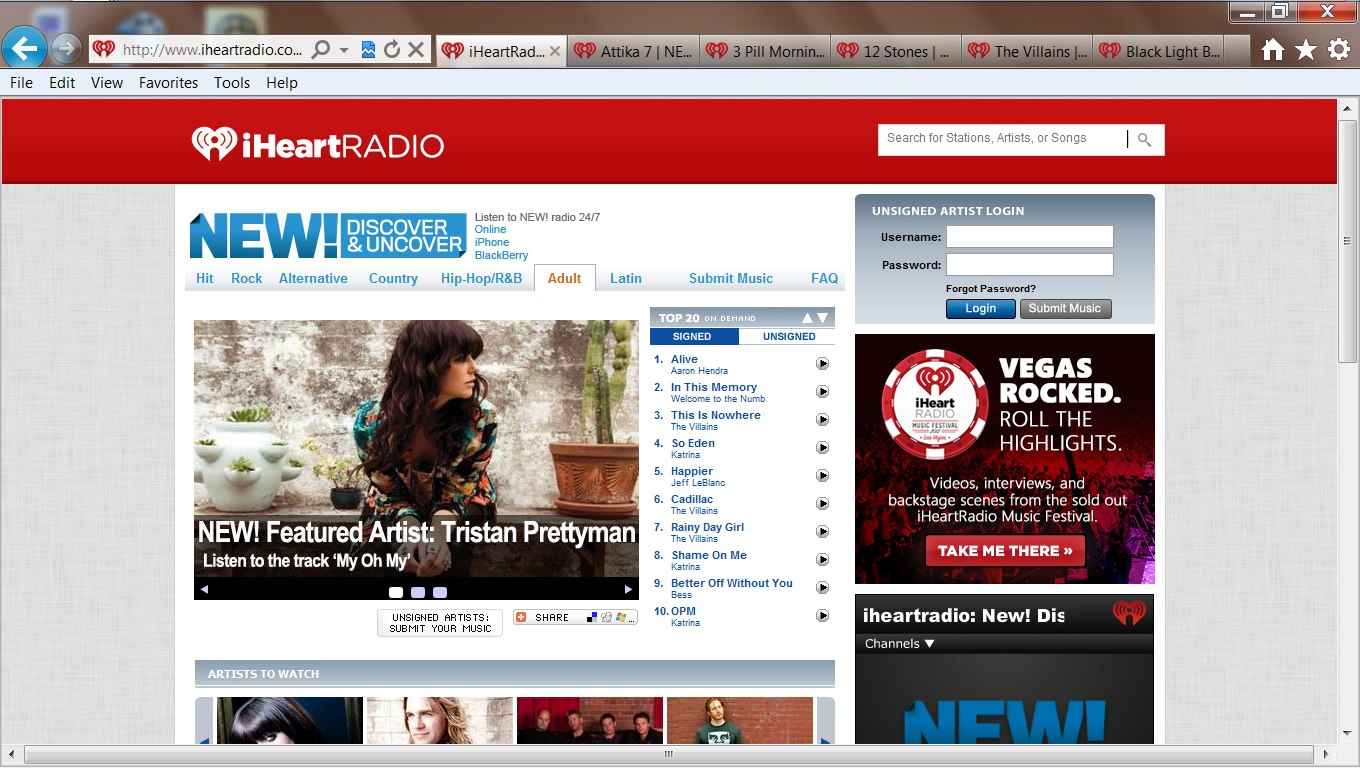Click the search magnifier icon in header
The width and height of the screenshot is (1360, 768).
[x=1145, y=140]
